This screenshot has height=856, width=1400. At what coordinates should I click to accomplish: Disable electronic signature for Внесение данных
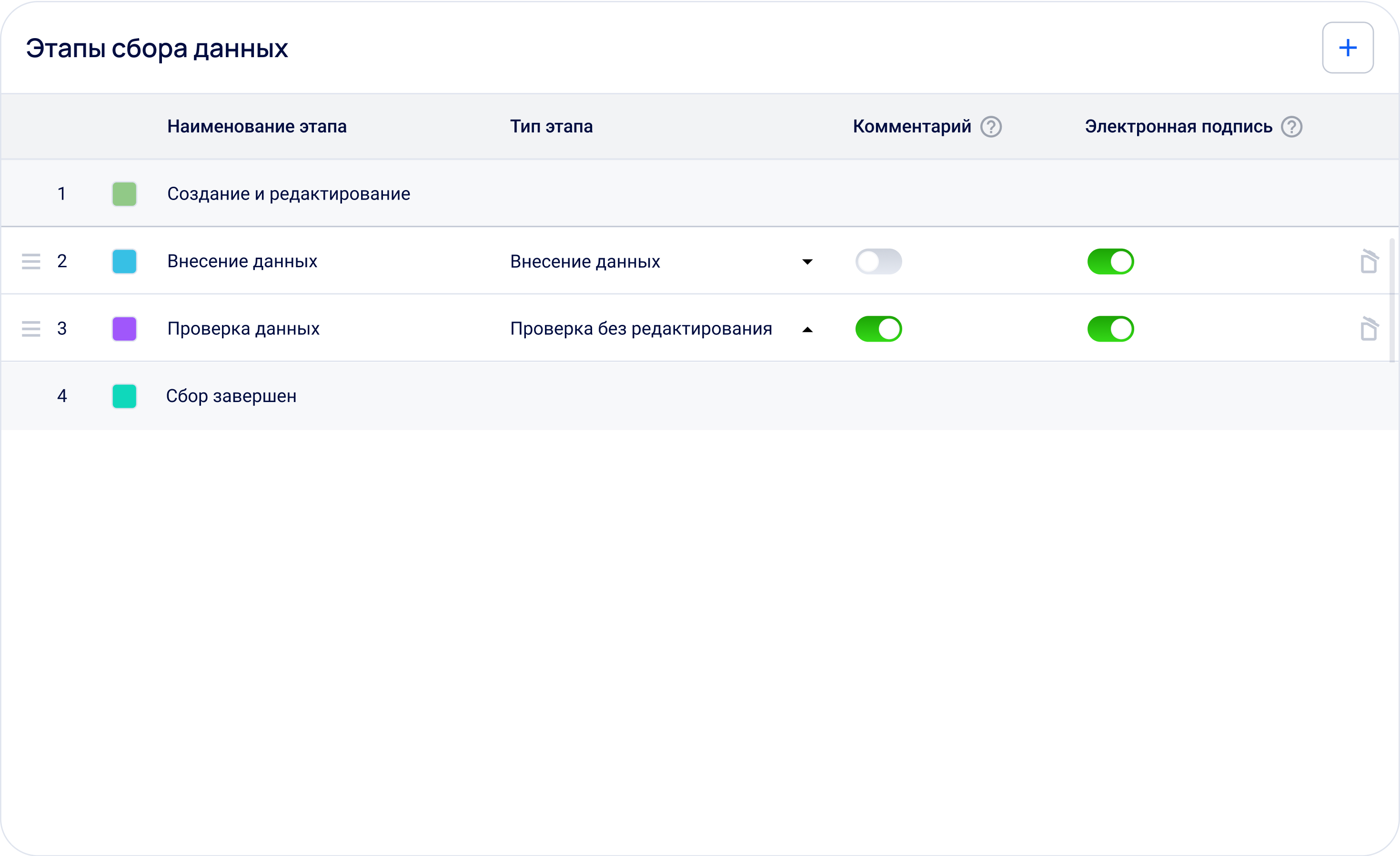tap(1110, 262)
